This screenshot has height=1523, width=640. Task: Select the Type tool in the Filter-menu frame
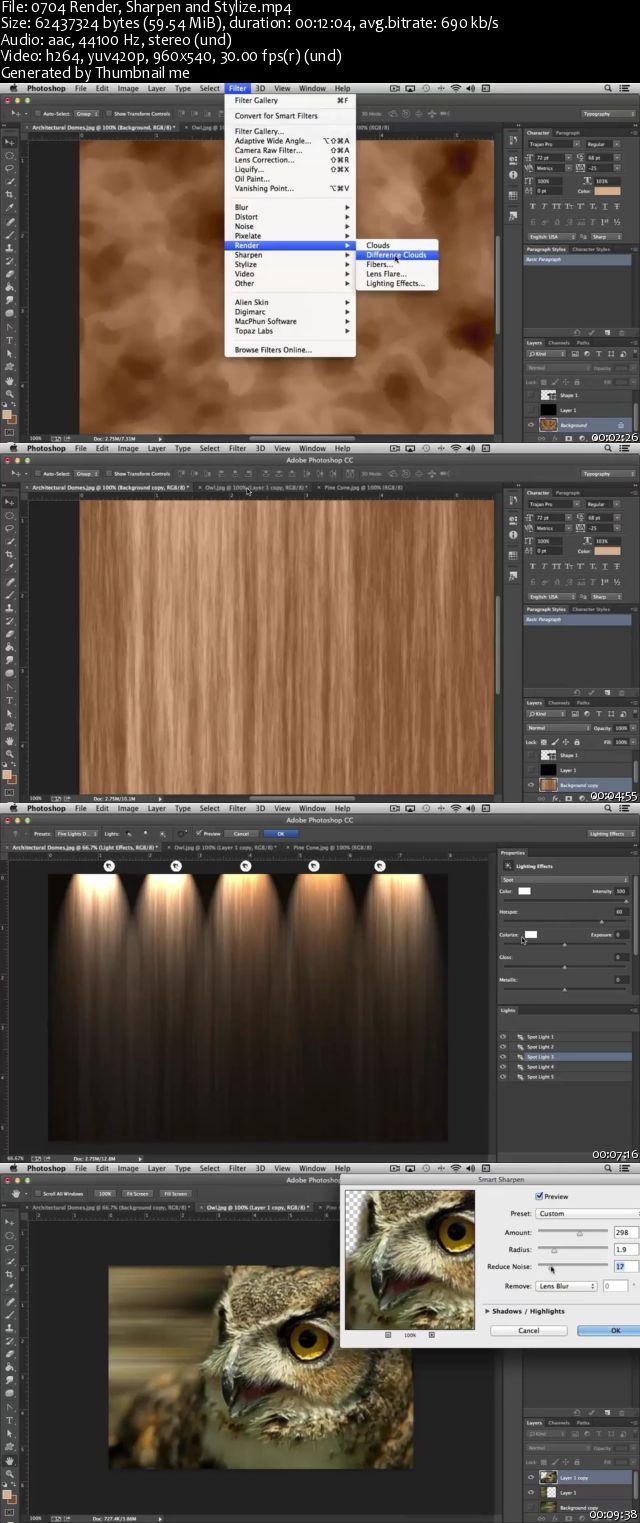(x=10, y=340)
